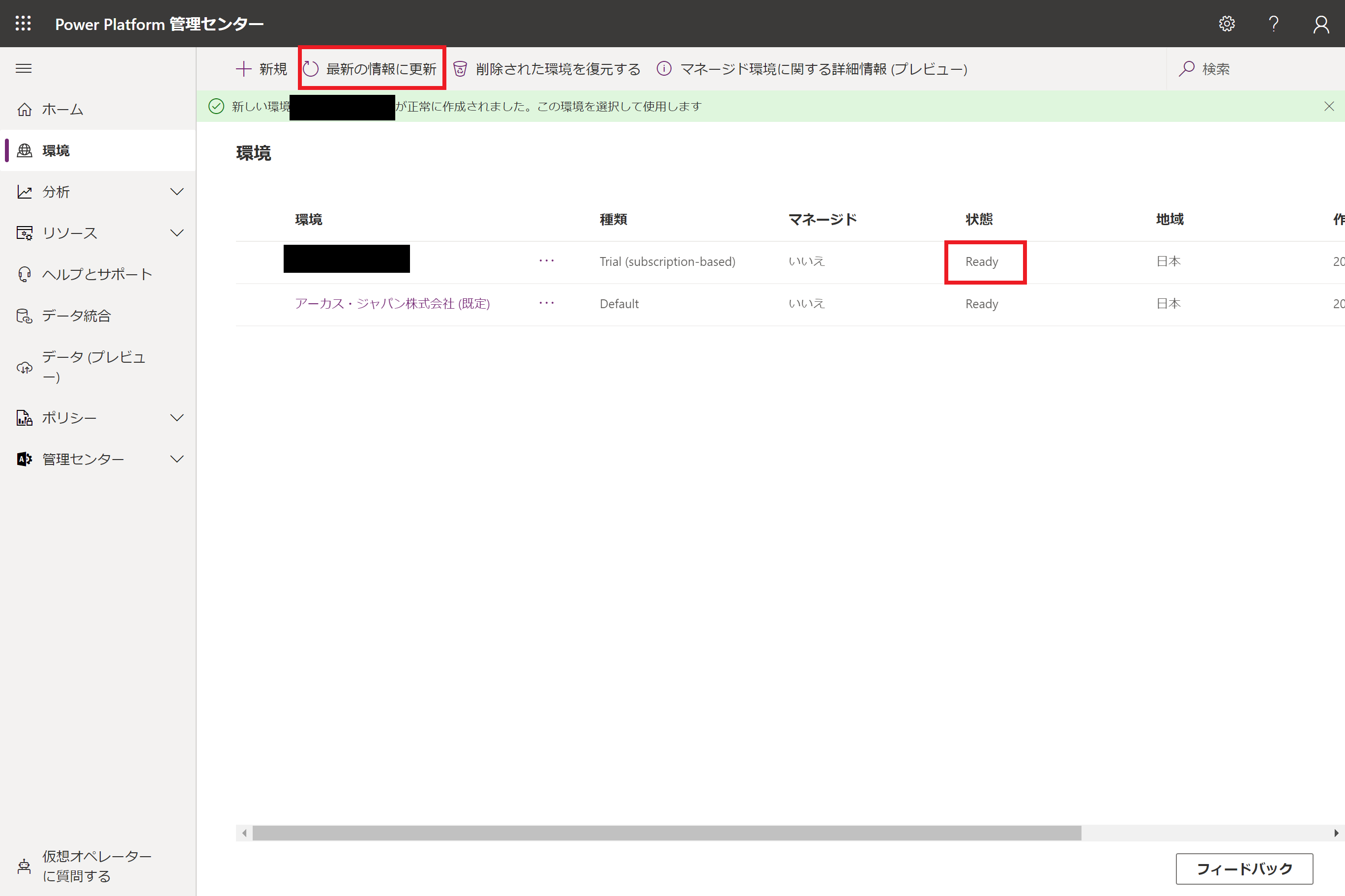Sort by the 環境 column header
The height and width of the screenshot is (896, 1345).
coord(309,219)
